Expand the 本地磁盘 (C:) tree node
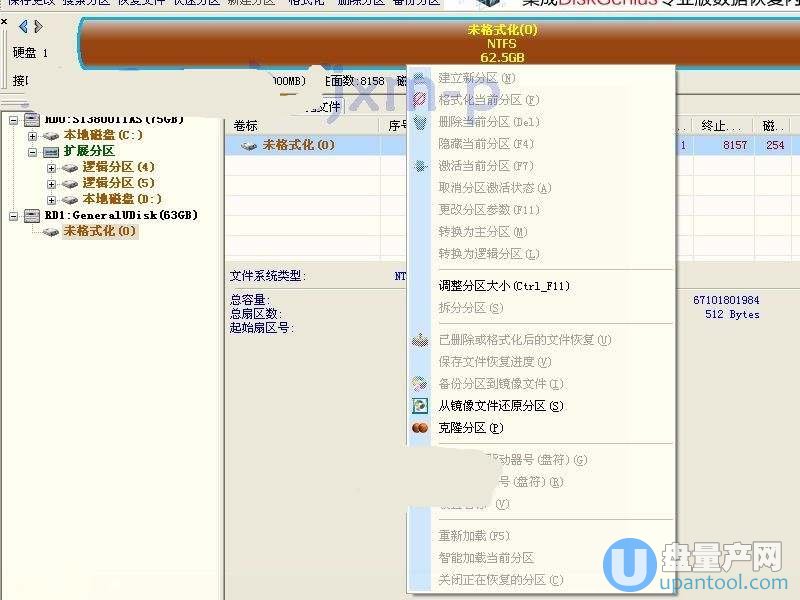 33,136
